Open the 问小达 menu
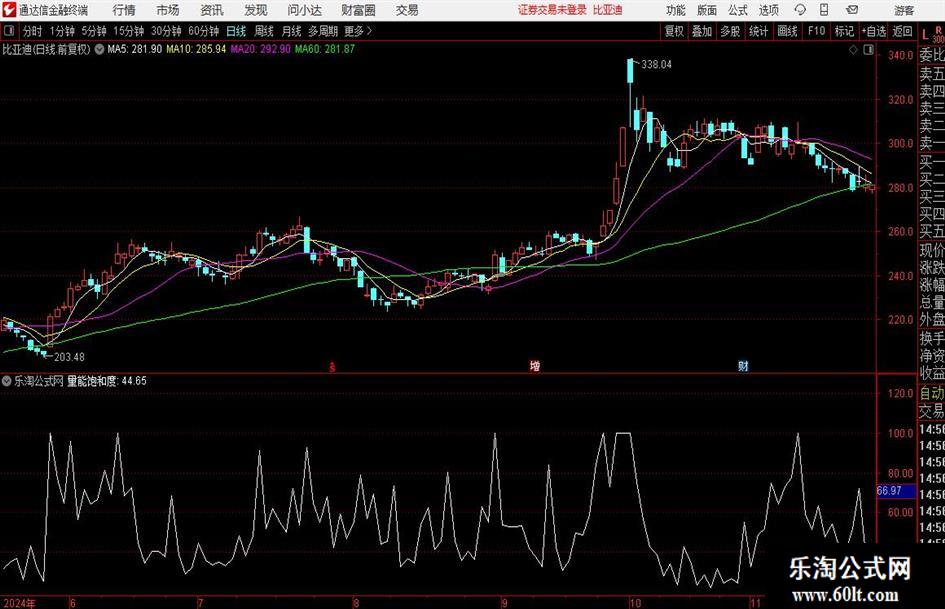The height and width of the screenshot is (609, 945). [304, 10]
